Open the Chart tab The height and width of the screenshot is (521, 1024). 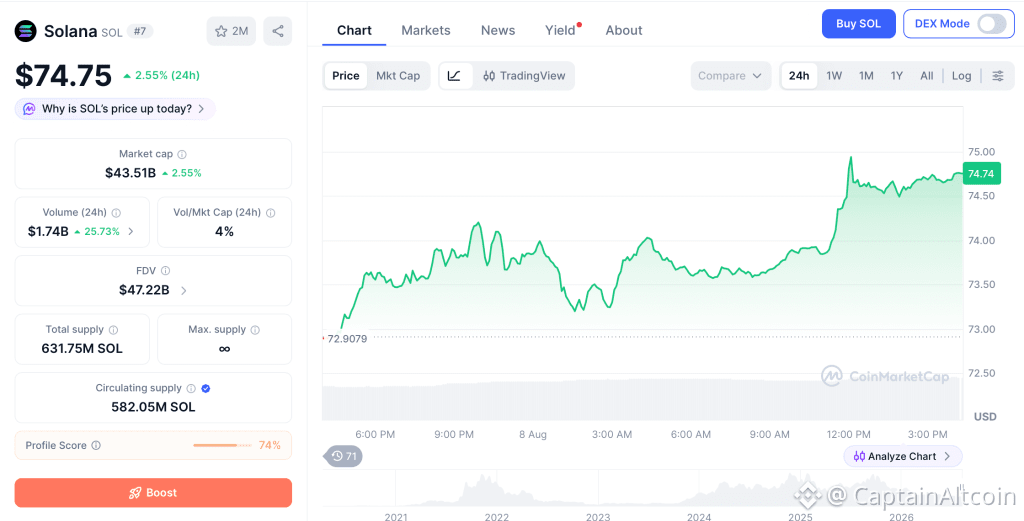(x=354, y=30)
